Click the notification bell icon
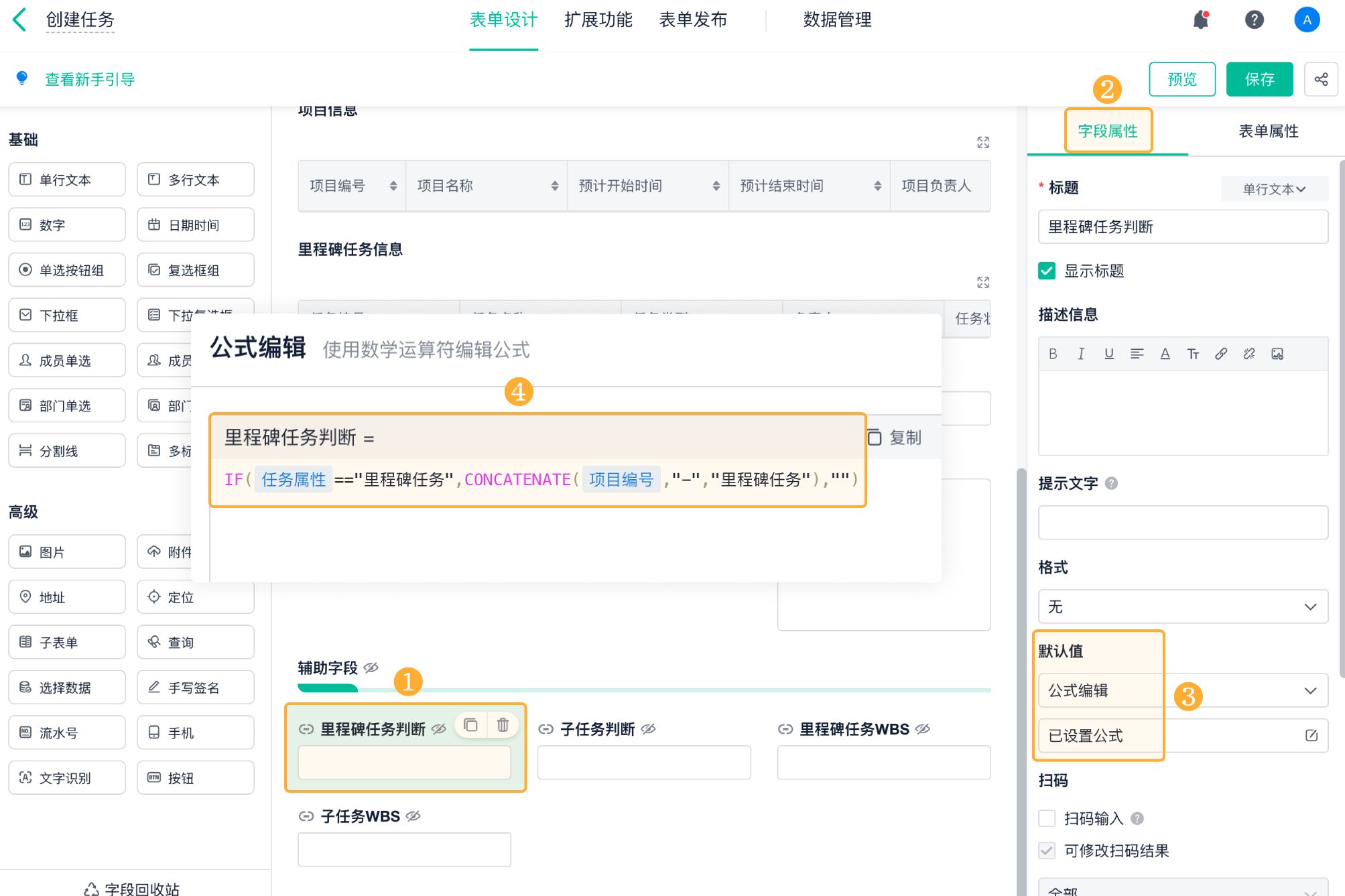The height and width of the screenshot is (896, 1345). [1200, 20]
